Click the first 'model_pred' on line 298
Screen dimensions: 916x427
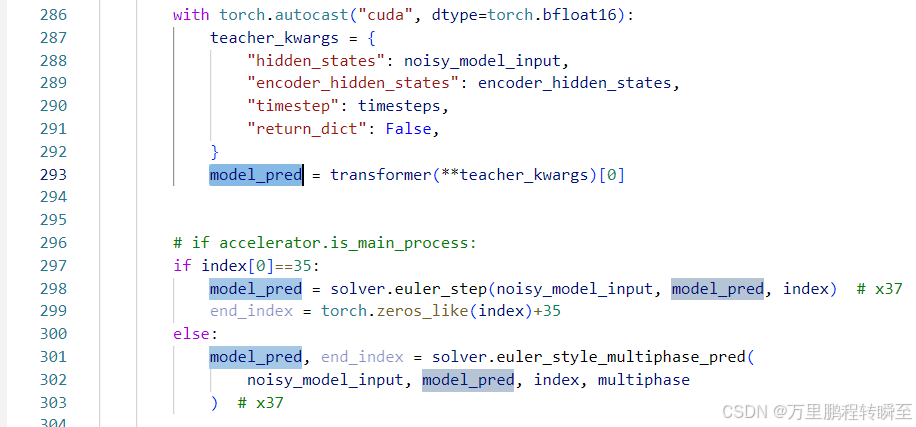[256, 289]
